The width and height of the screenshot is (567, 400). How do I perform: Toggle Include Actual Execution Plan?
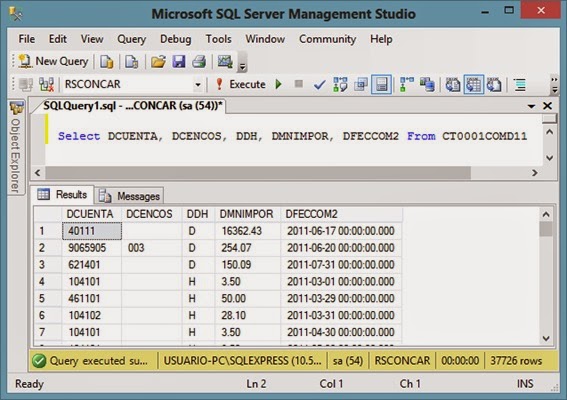click(x=407, y=85)
